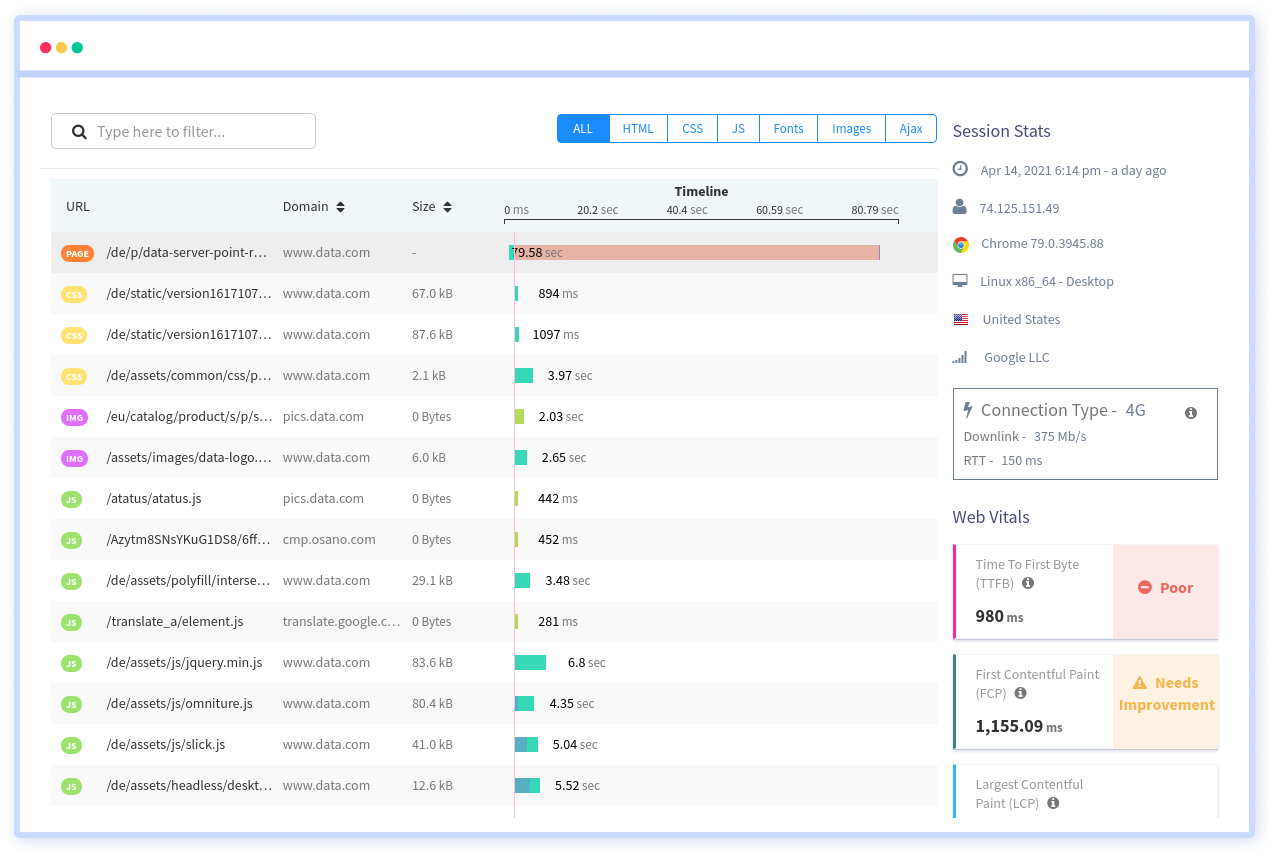Click the Largest Contentful Paint info icon

1052,803
